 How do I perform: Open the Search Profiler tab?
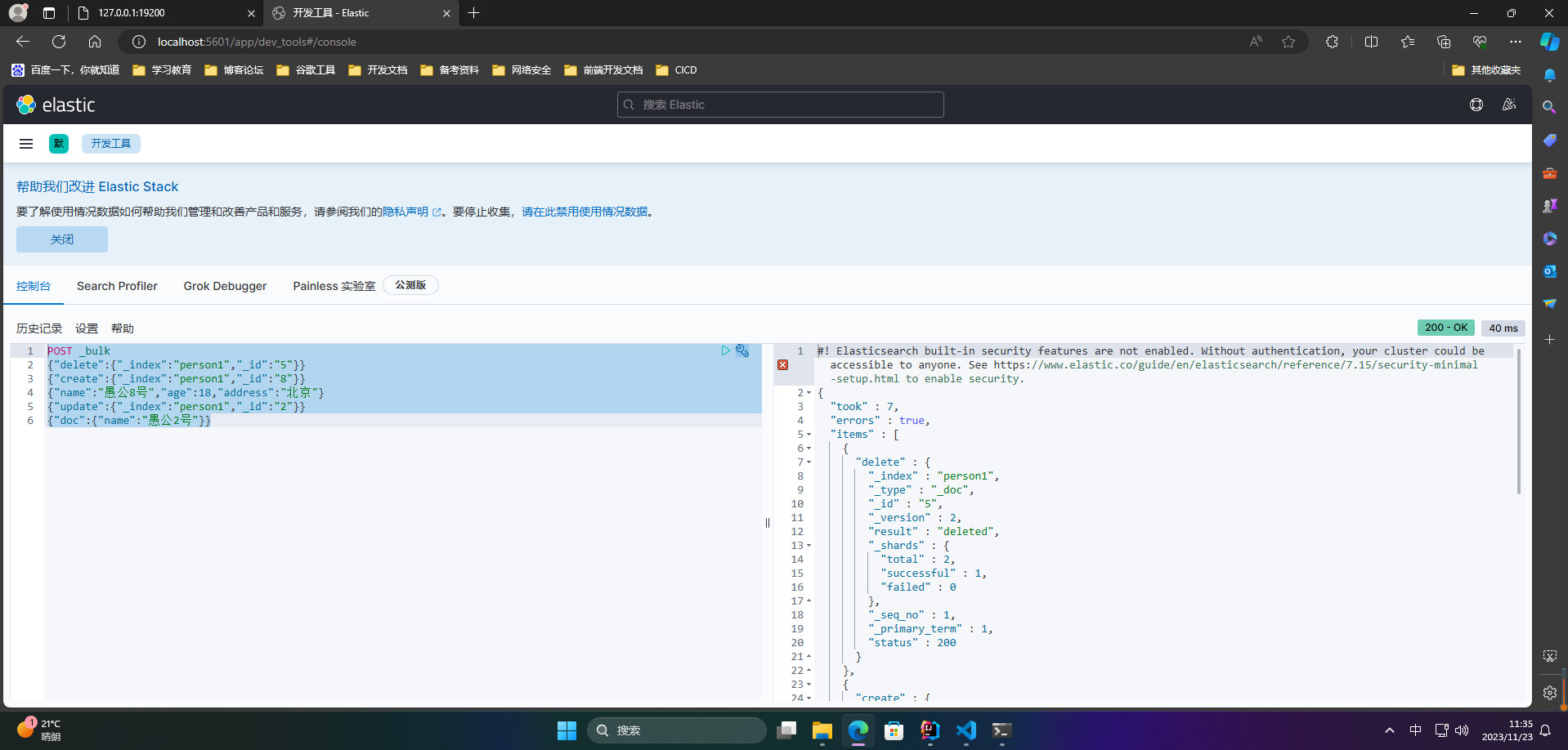[x=117, y=286]
